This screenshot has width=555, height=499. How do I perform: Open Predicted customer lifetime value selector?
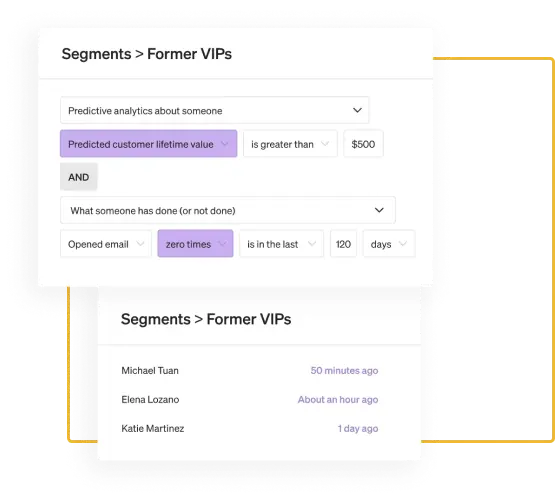click(148, 144)
